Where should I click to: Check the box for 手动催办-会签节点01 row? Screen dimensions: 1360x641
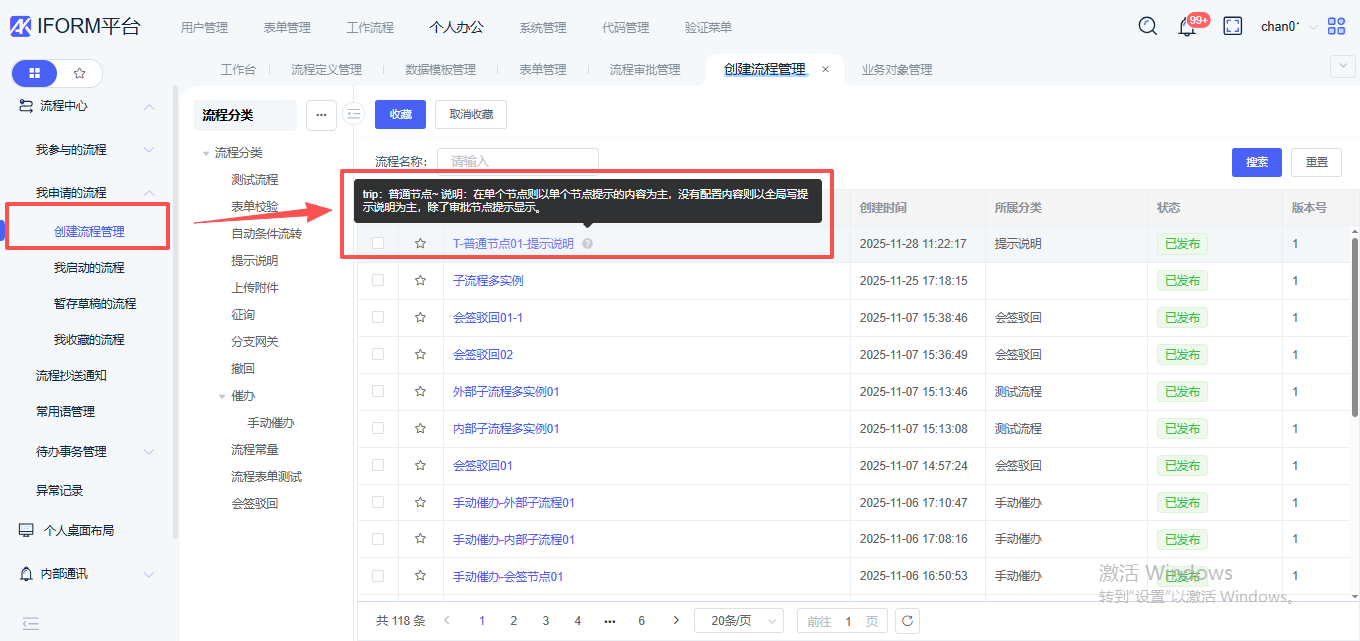click(x=378, y=576)
